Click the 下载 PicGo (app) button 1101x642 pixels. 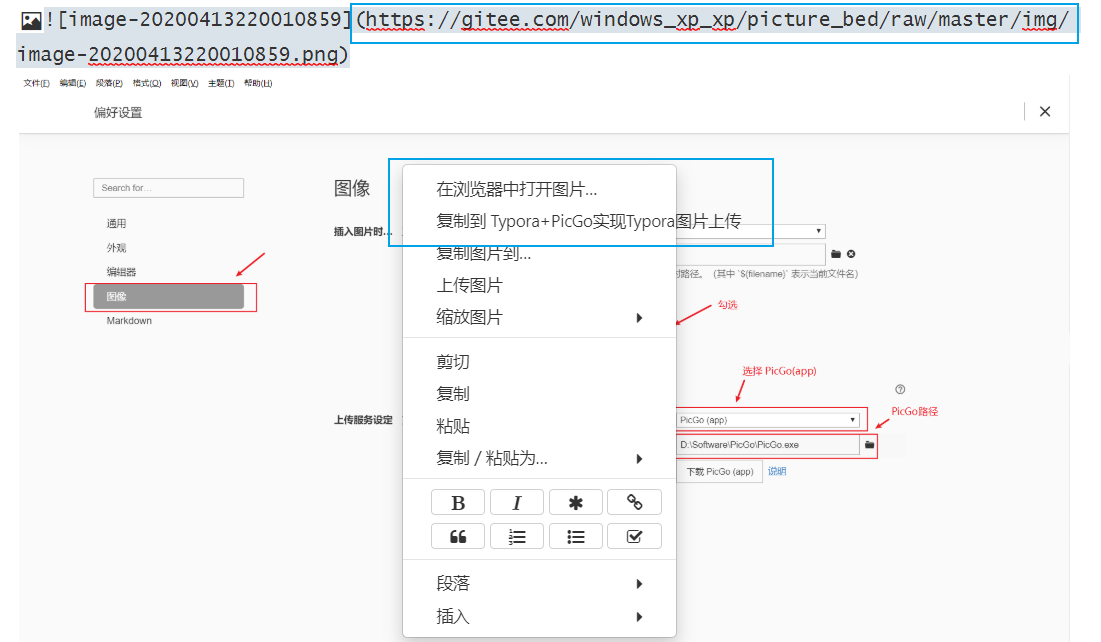point(720,471)
